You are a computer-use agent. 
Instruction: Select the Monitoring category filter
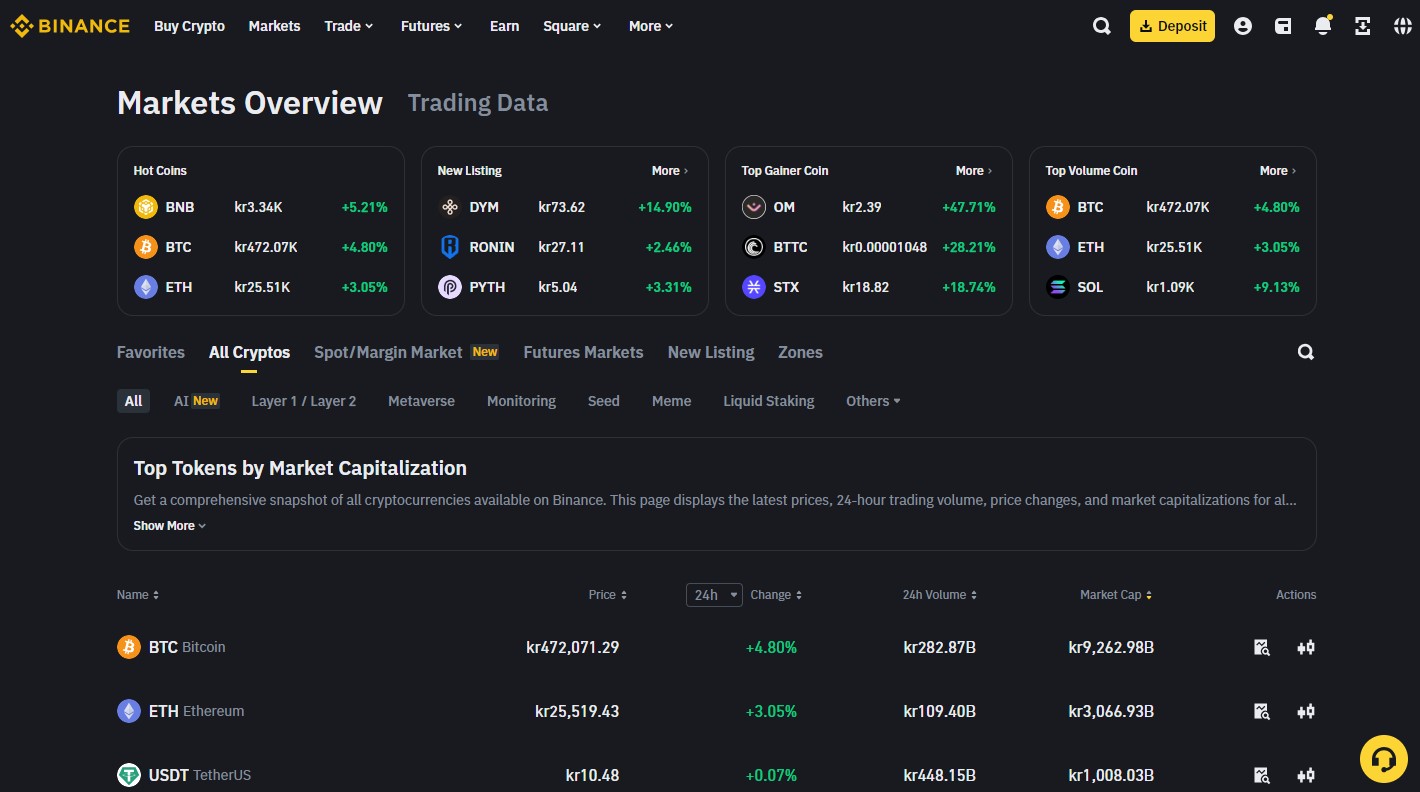click(x=521, y=401)
